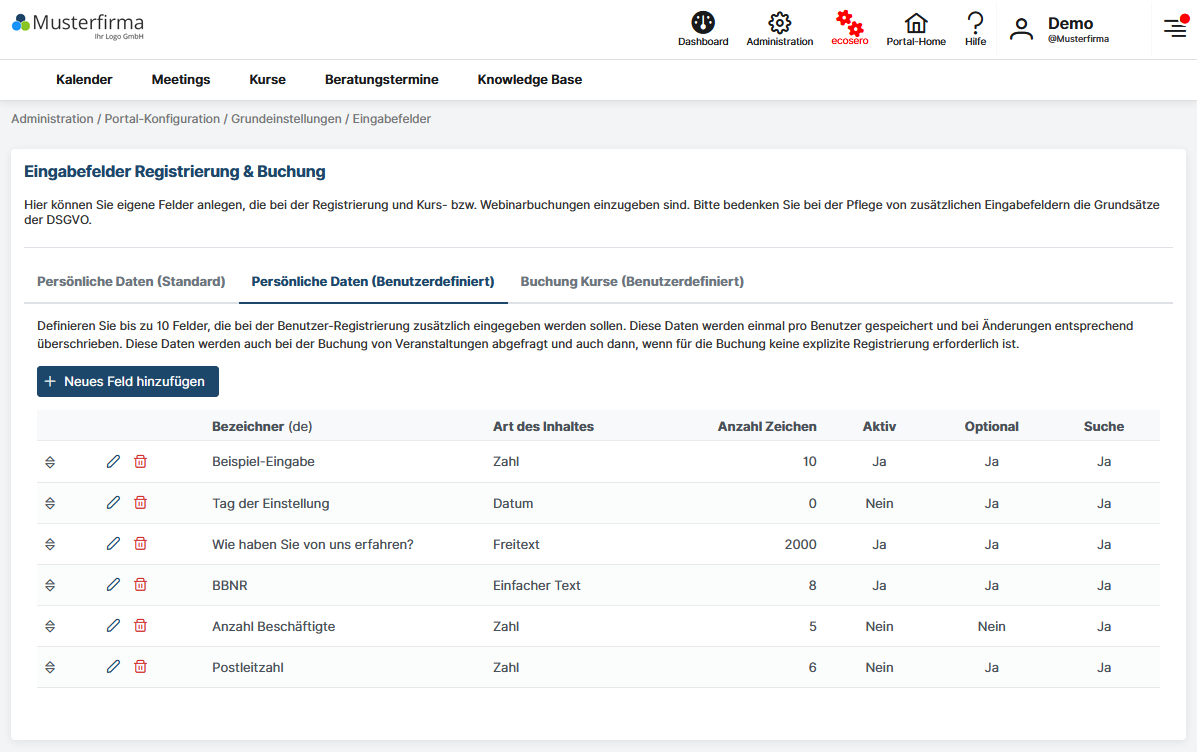Switch to Buchung Kurse (Benutzerdefiniert) tab
1197x752 pixels.
coord(632,282)
